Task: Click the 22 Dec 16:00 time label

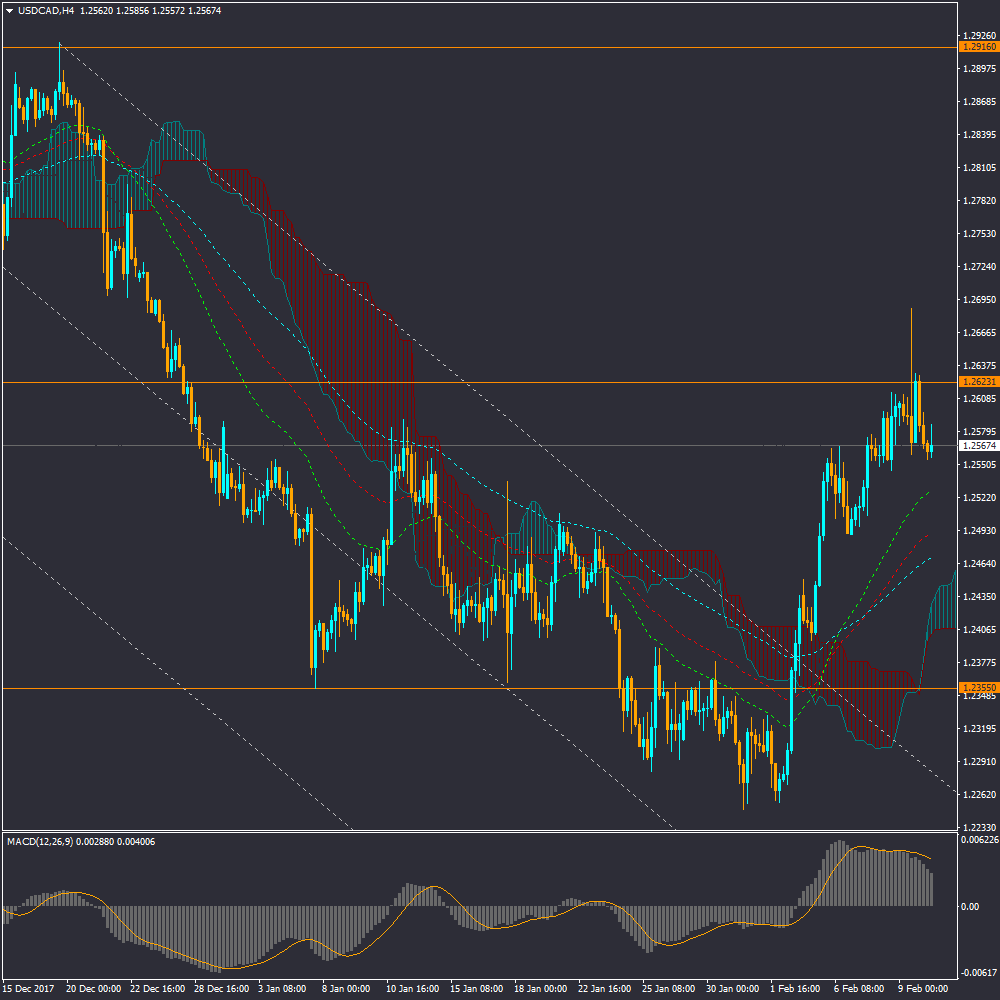Action: point(156,988)
